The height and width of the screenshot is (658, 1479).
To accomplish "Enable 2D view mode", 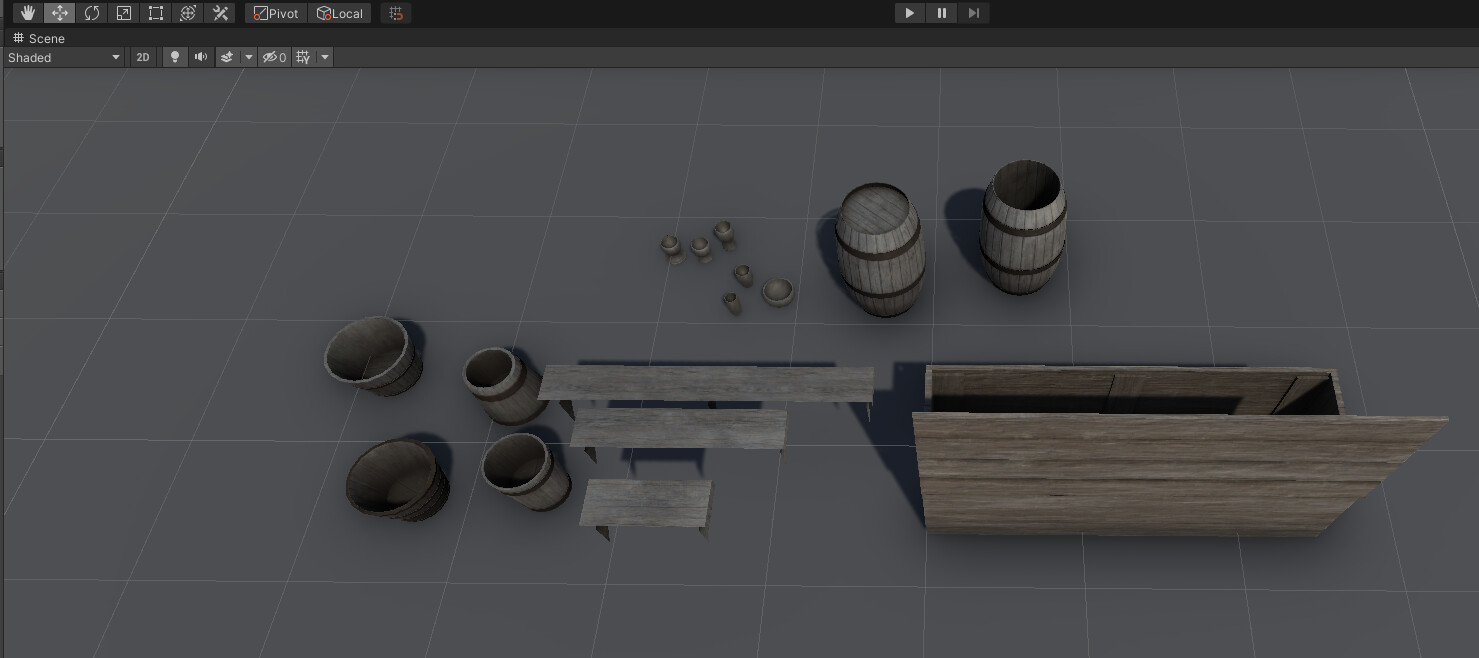I will 142,57.
